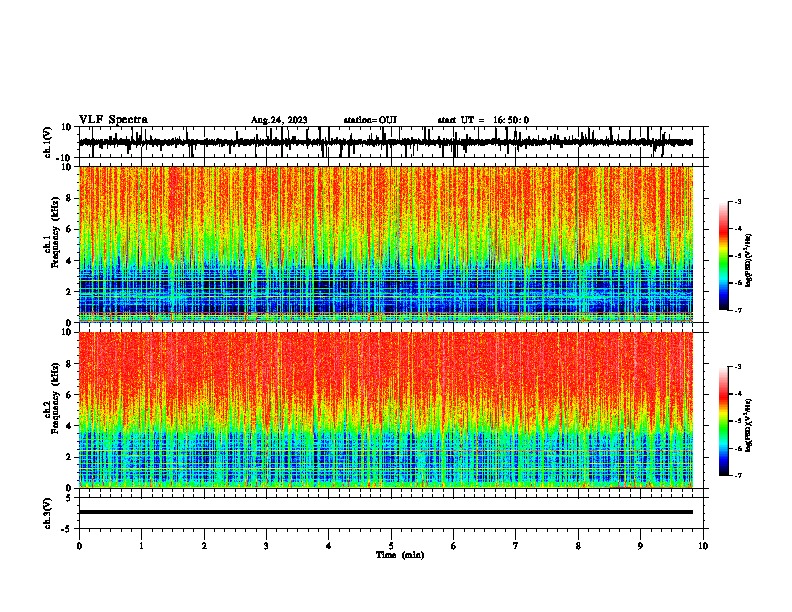Click time axis tick label '6'
The height and width of the screenshot is (612, 792).
[454, 546]
